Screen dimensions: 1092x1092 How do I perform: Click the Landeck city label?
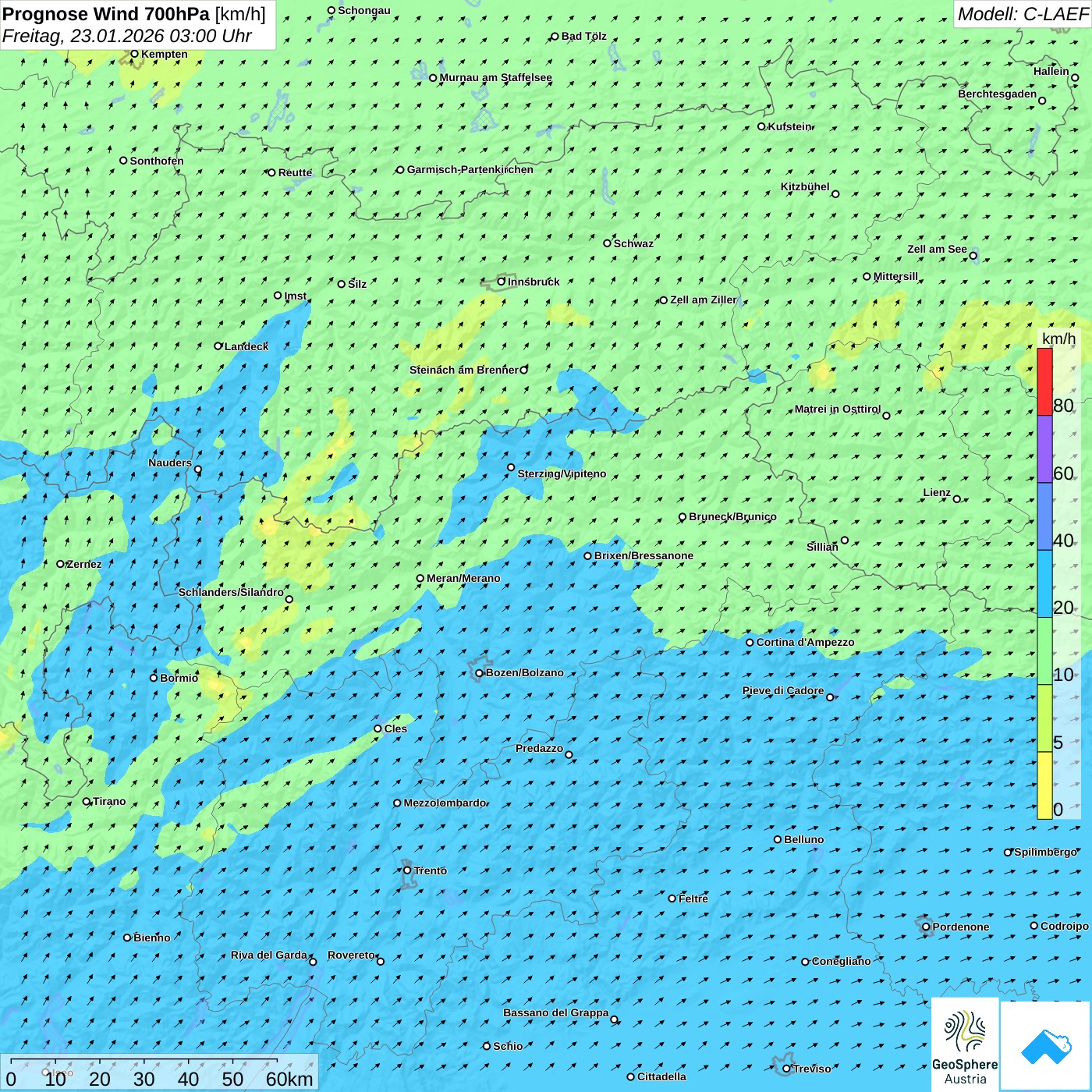(246, 346)
